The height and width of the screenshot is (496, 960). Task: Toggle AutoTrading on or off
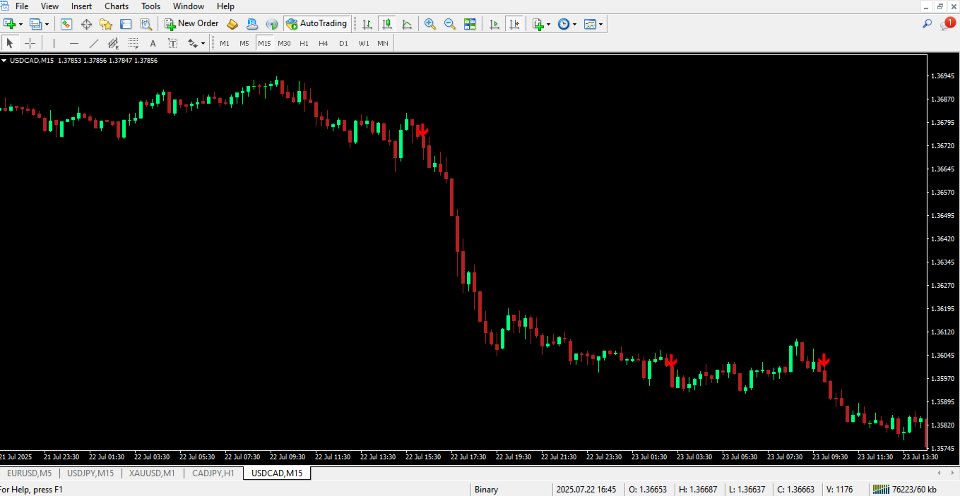[x=317, y=24]
